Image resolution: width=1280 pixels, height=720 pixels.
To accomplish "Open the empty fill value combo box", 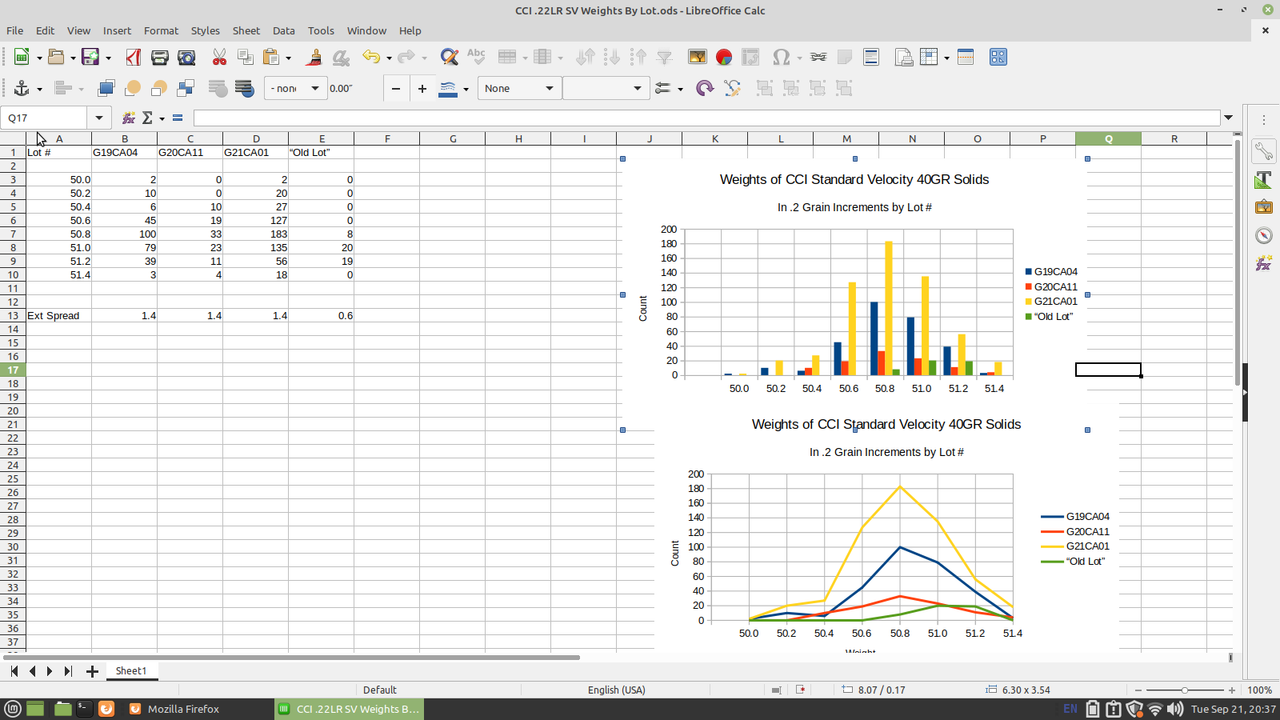I will coord(606,88).
